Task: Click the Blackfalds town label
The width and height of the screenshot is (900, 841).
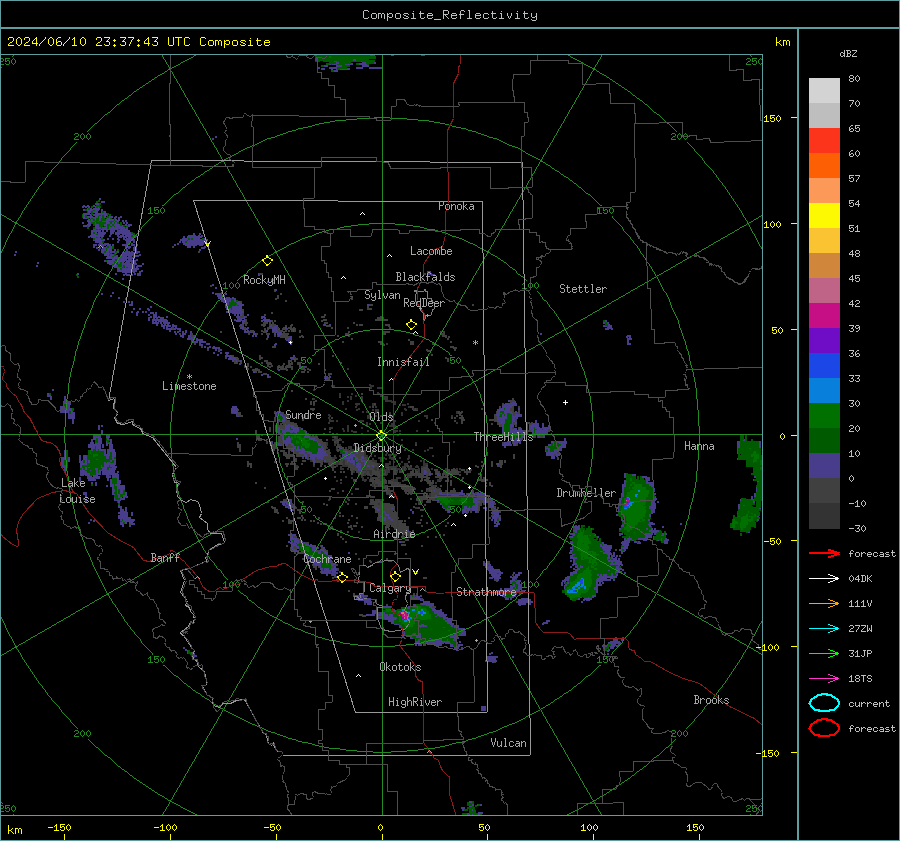Action: [425, 277]
